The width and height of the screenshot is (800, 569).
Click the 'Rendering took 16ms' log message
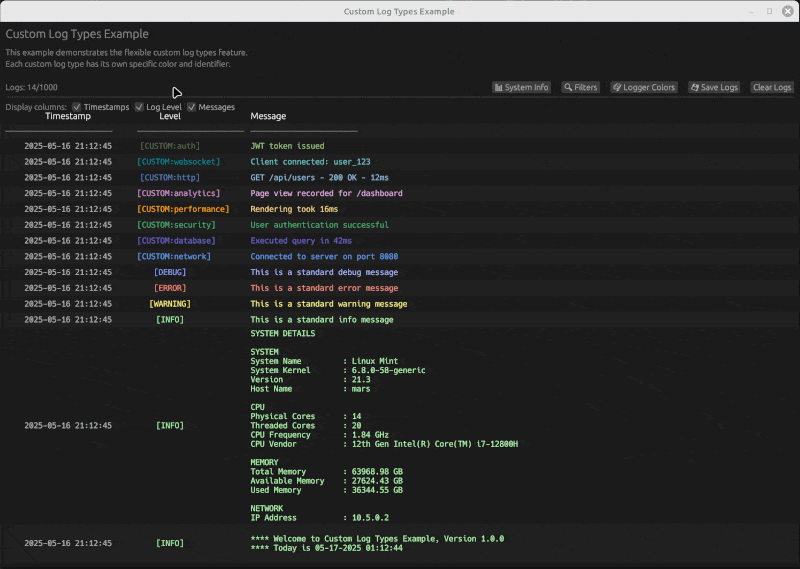coord(294,209)
